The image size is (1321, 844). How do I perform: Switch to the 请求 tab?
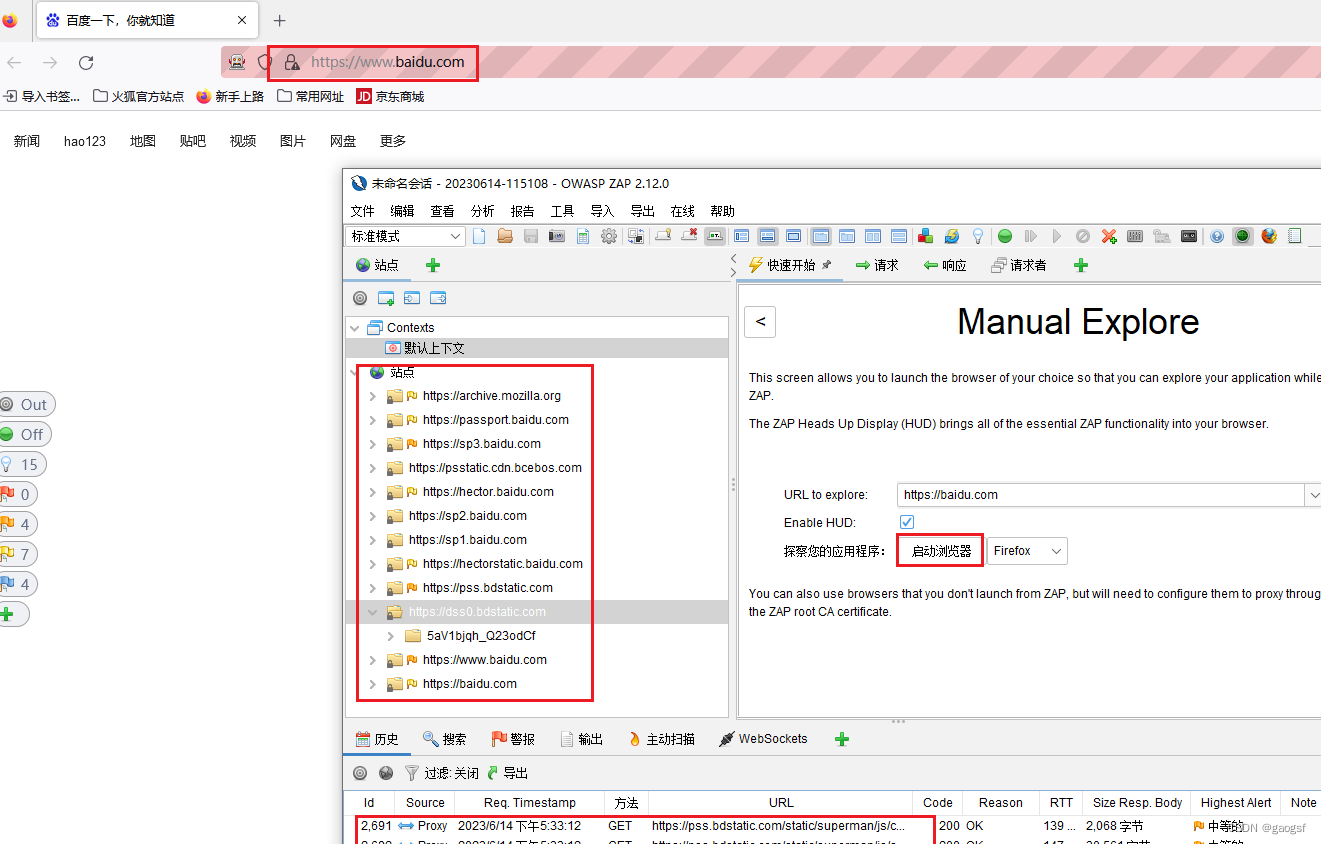pyautogui.click(x=877, y=265)
